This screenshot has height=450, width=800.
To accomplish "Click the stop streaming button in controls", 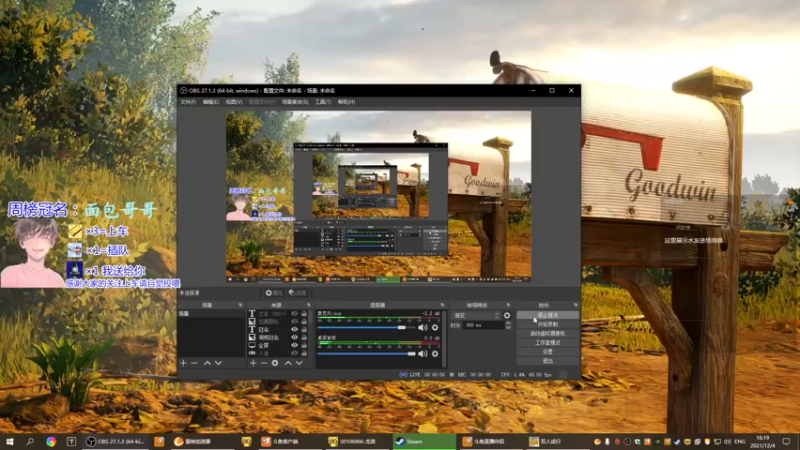I will pyautogui.click(x=547, y=315).
